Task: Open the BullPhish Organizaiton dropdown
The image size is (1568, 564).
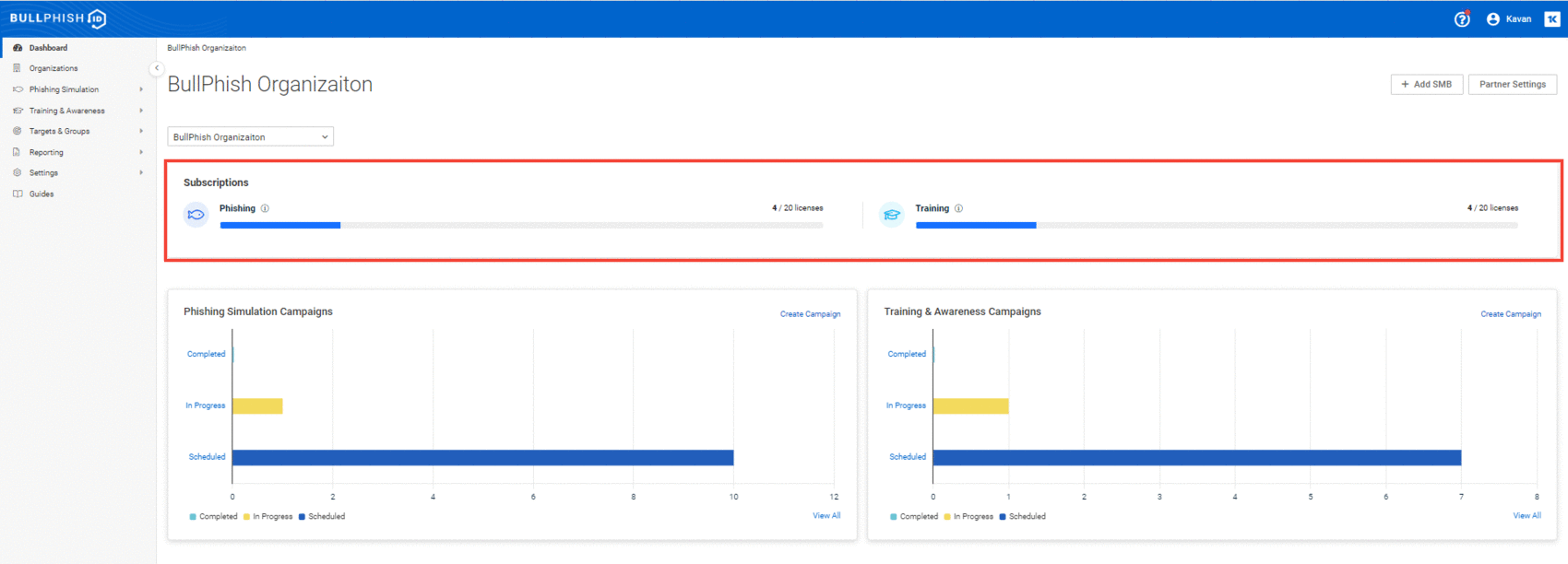Action: pos(250,137)
